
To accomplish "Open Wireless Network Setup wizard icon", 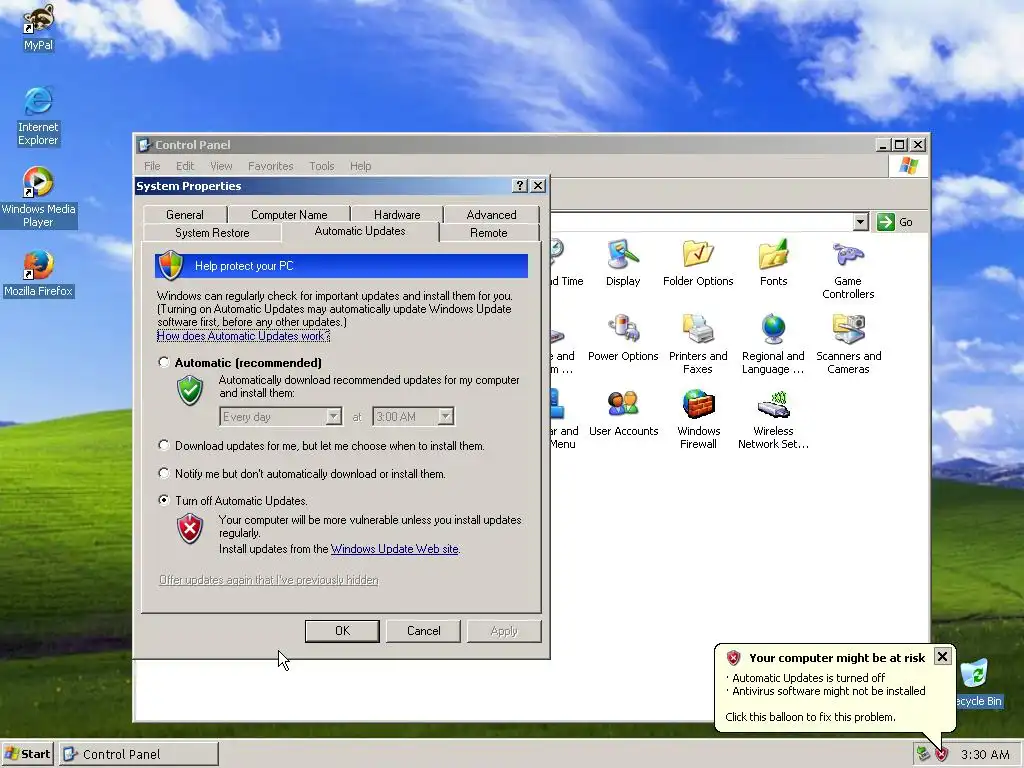I will [773, 419].
